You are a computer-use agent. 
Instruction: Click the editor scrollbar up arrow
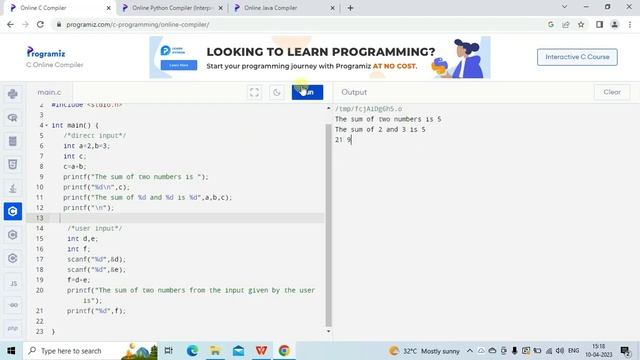[x=329, y=108]
